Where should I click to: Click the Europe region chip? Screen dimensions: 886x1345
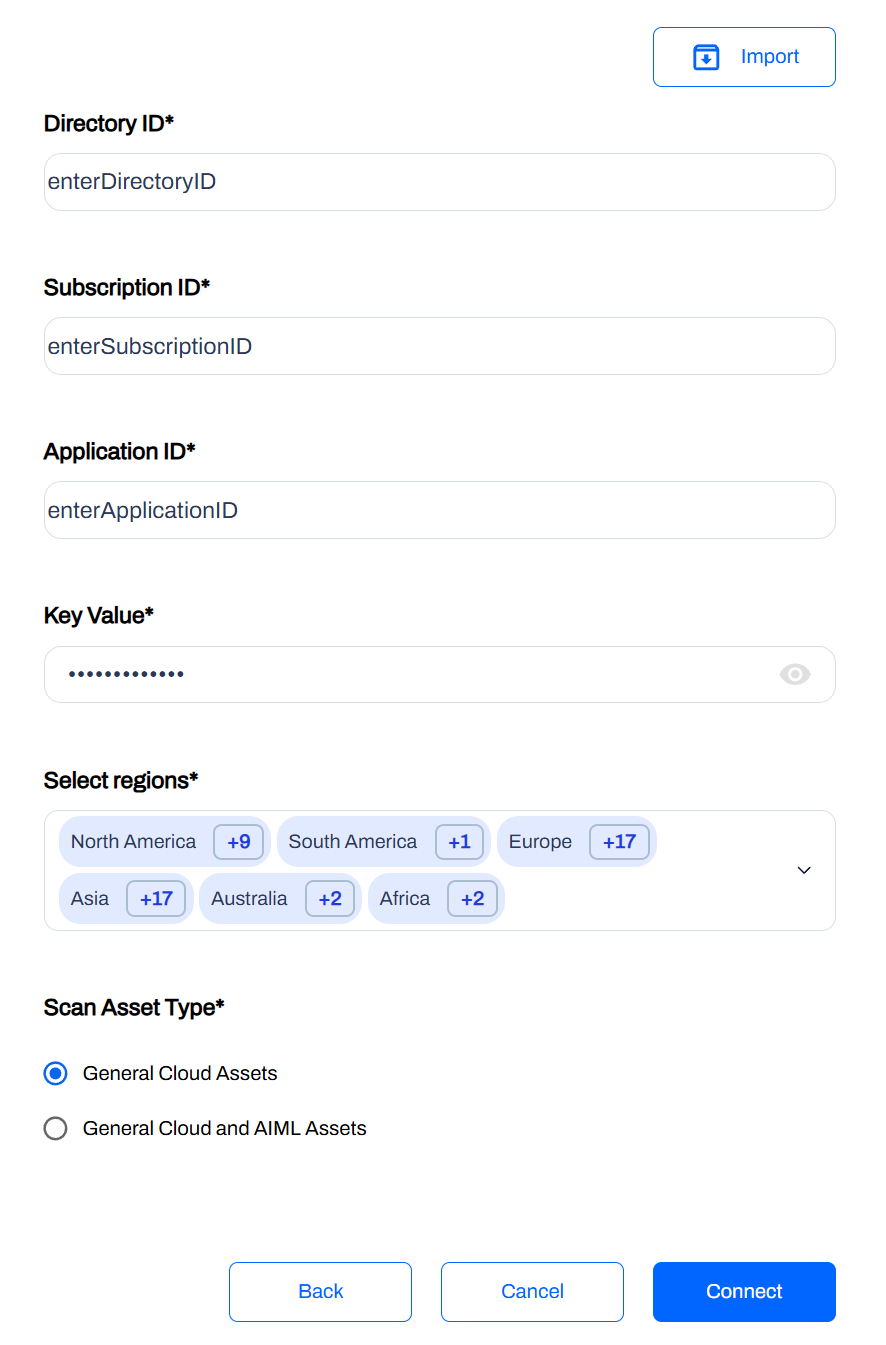click(x=577, y=842)
